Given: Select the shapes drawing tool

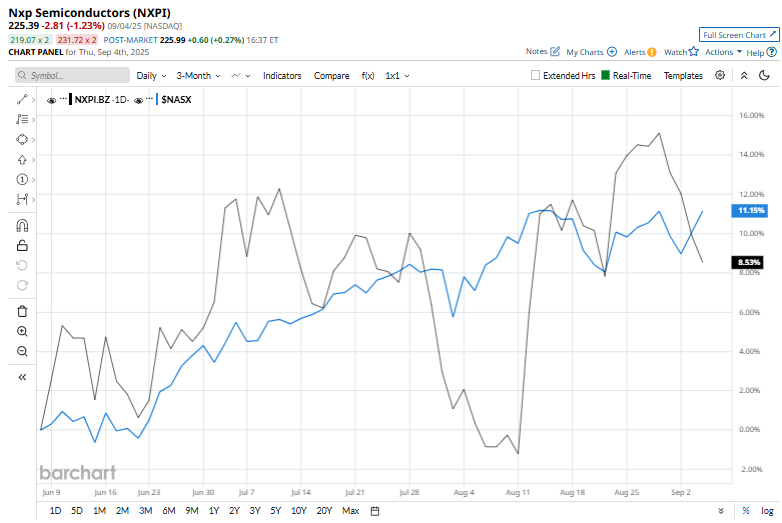Looking at the screenshot, I should point(21,140).
